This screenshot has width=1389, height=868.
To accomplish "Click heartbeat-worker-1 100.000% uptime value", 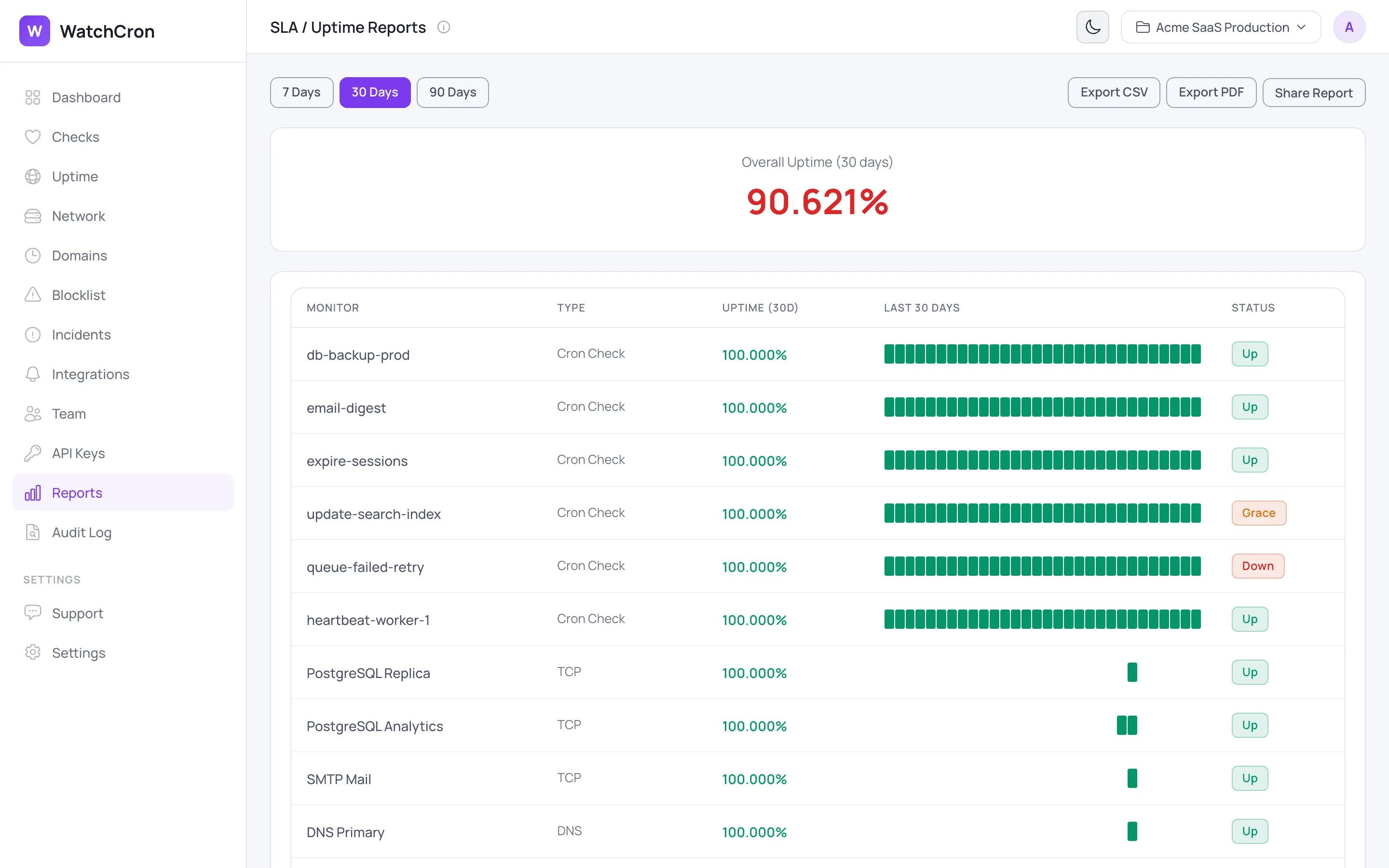I will (754, 620).
